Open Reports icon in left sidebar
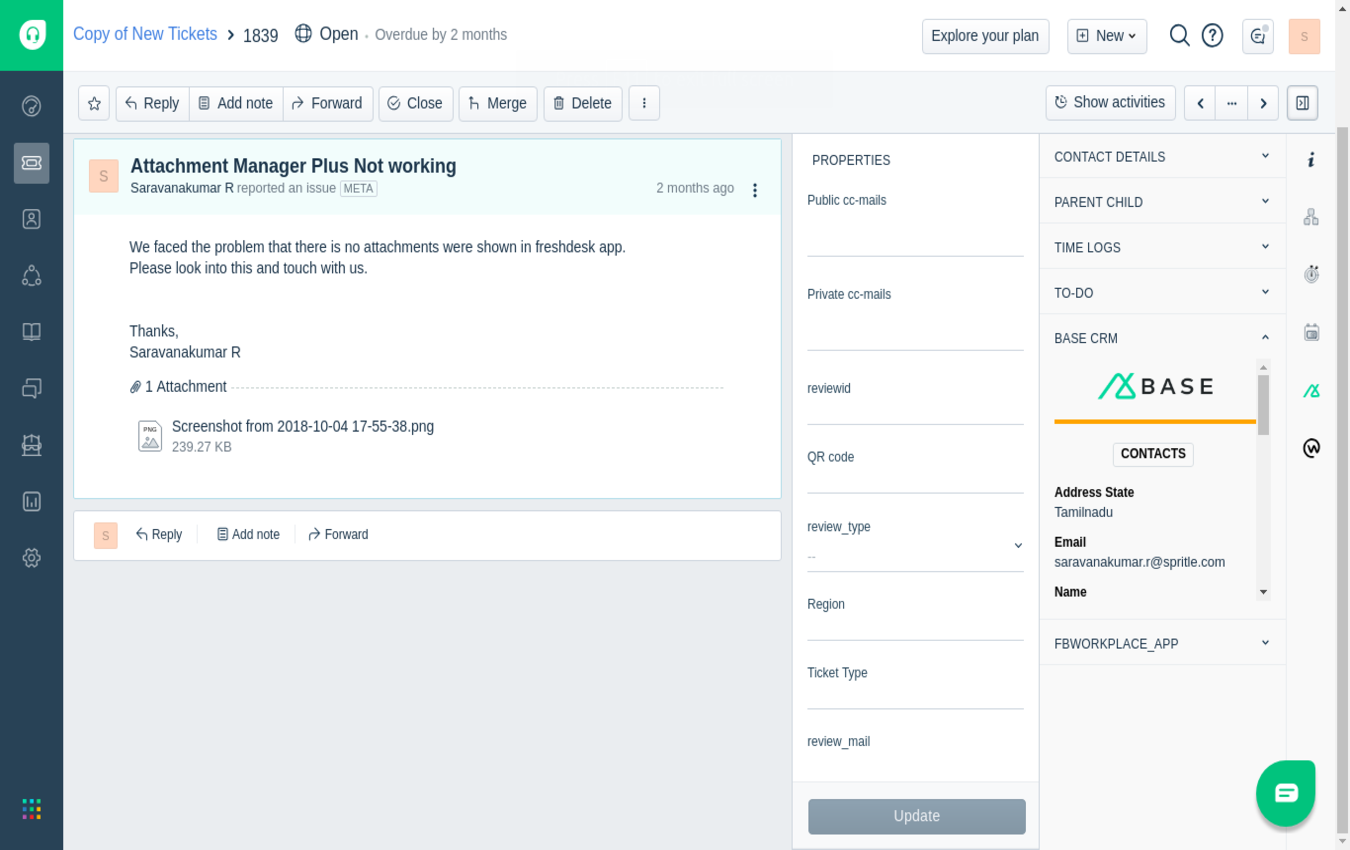Viewport: 1350px width, 850px height. 32,501
